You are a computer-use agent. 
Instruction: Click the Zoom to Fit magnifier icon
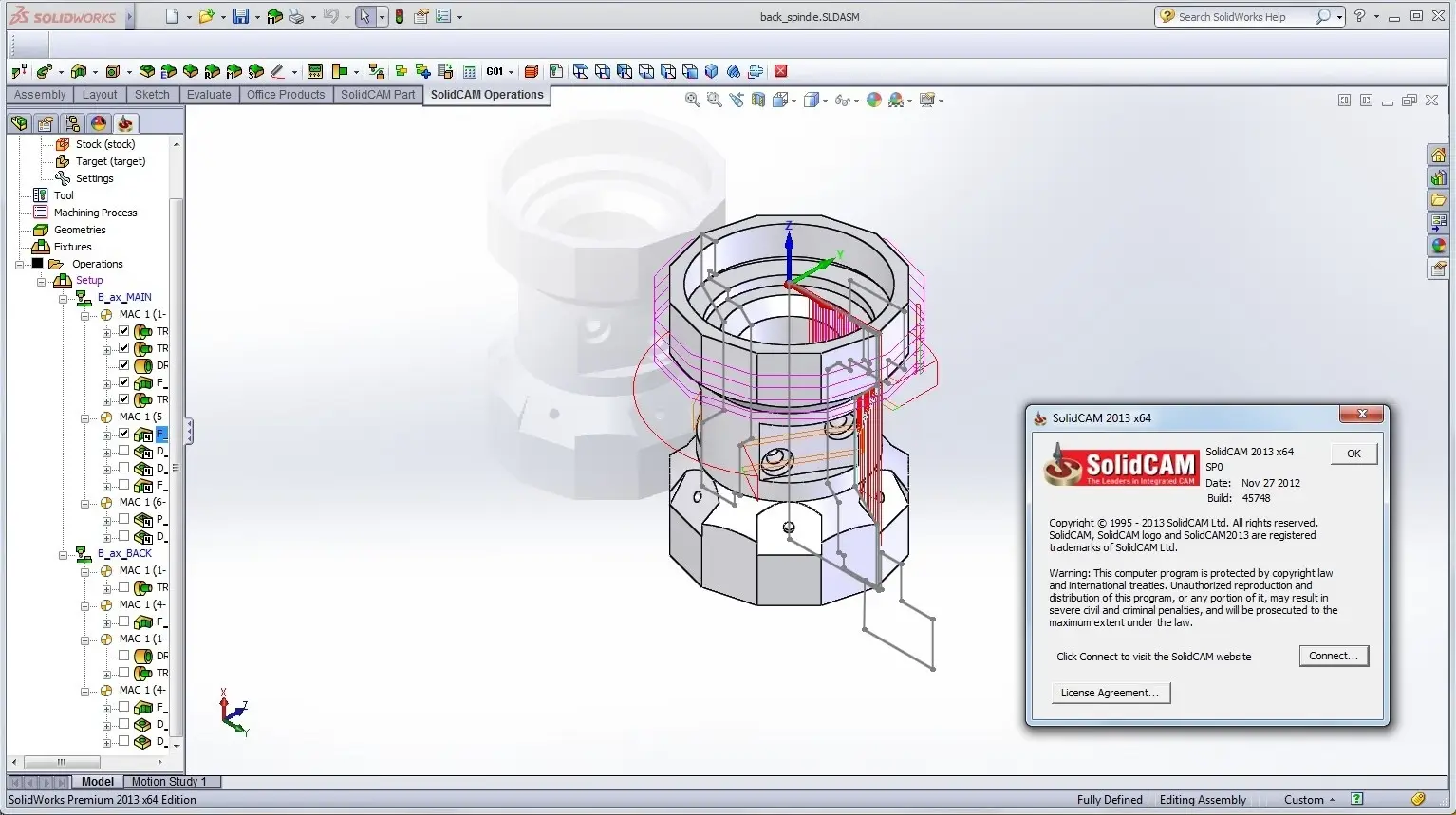tap(693, 100)
